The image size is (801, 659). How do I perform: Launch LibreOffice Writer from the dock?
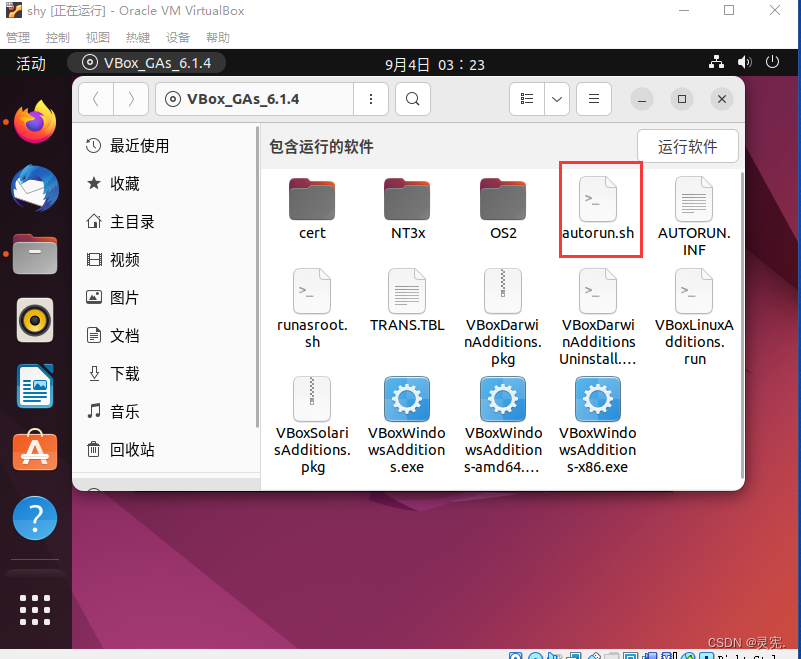(x=35, y=386)
